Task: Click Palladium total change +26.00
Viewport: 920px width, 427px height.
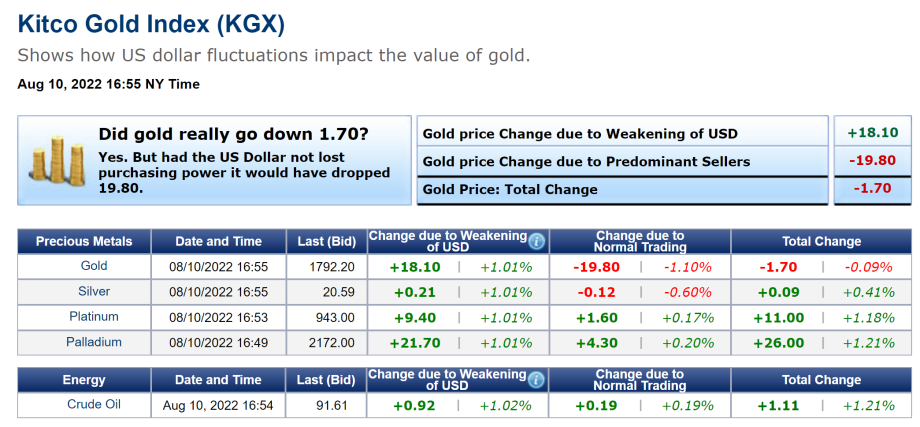Action: [780, 342]
